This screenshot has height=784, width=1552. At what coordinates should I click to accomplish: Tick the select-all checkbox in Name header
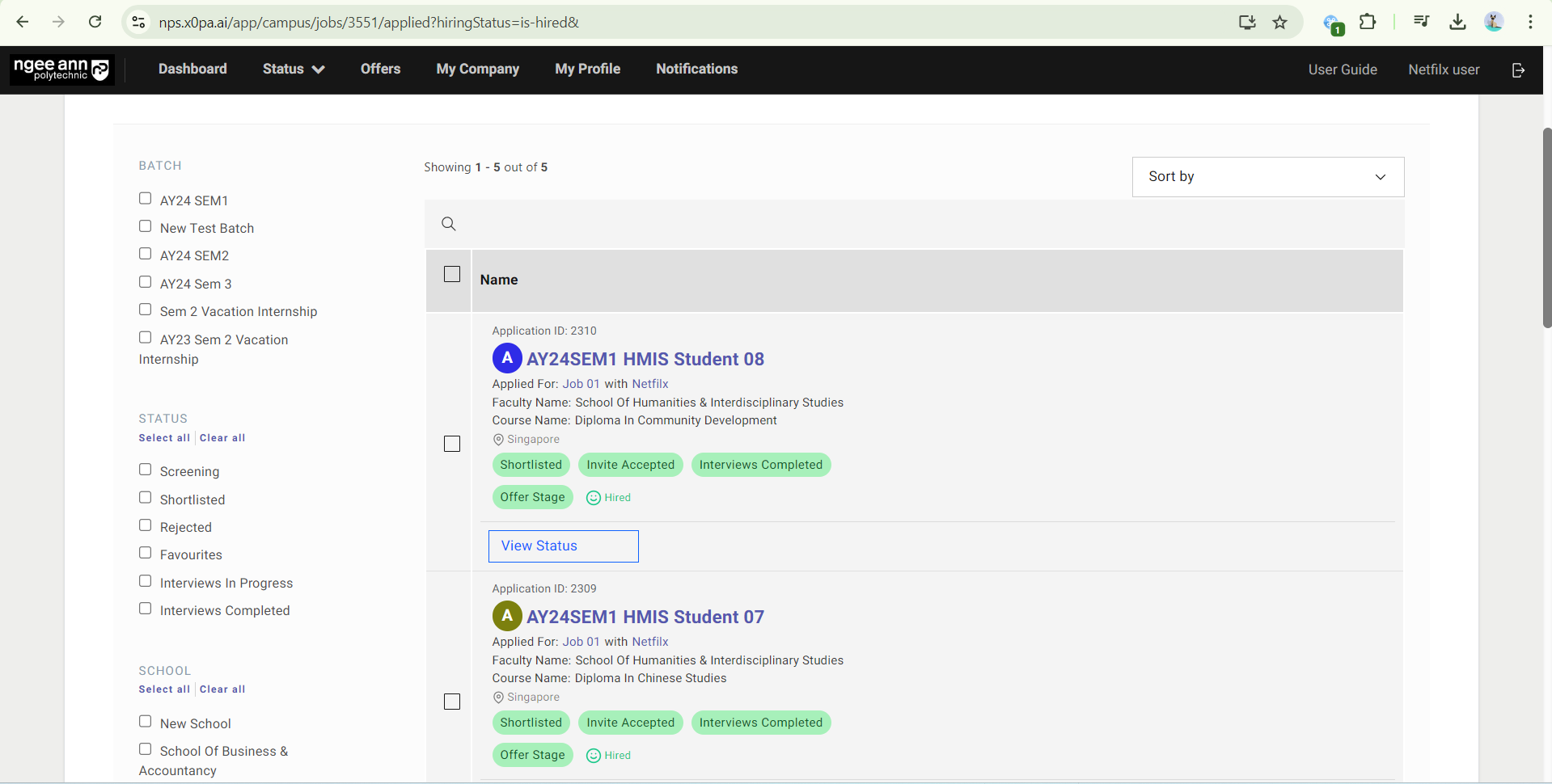coord(452,275)
